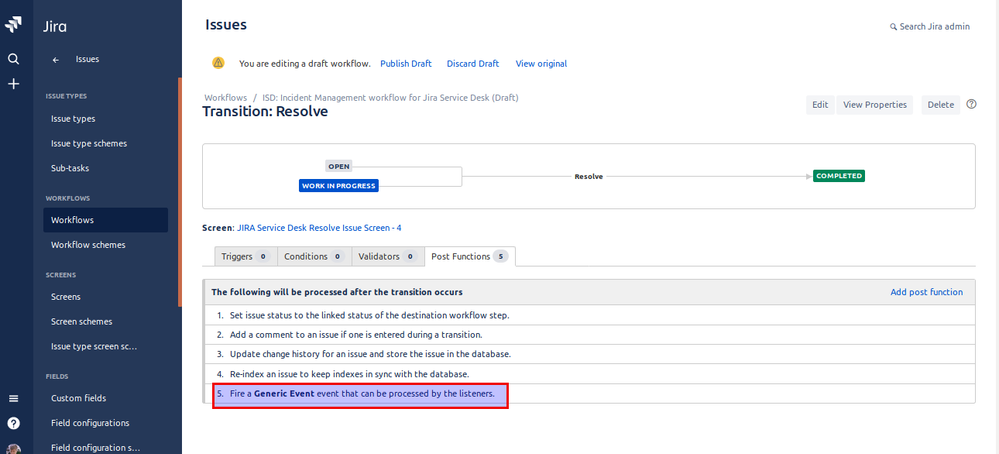
Task: Select the Fire a Generic Event row
Action: (x=589, y=394)
